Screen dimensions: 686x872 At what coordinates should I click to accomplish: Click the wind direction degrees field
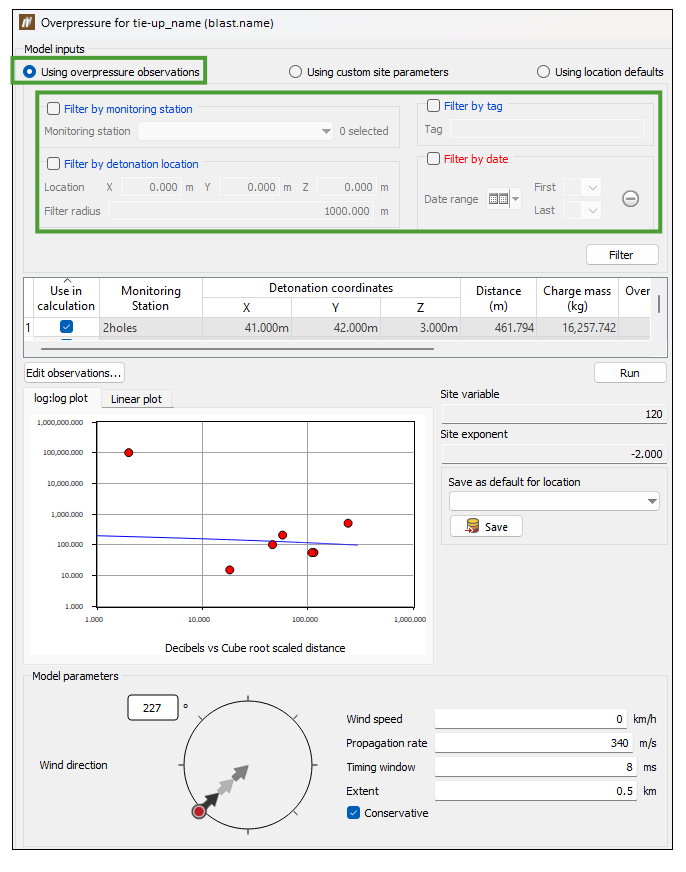click(153, 707)
